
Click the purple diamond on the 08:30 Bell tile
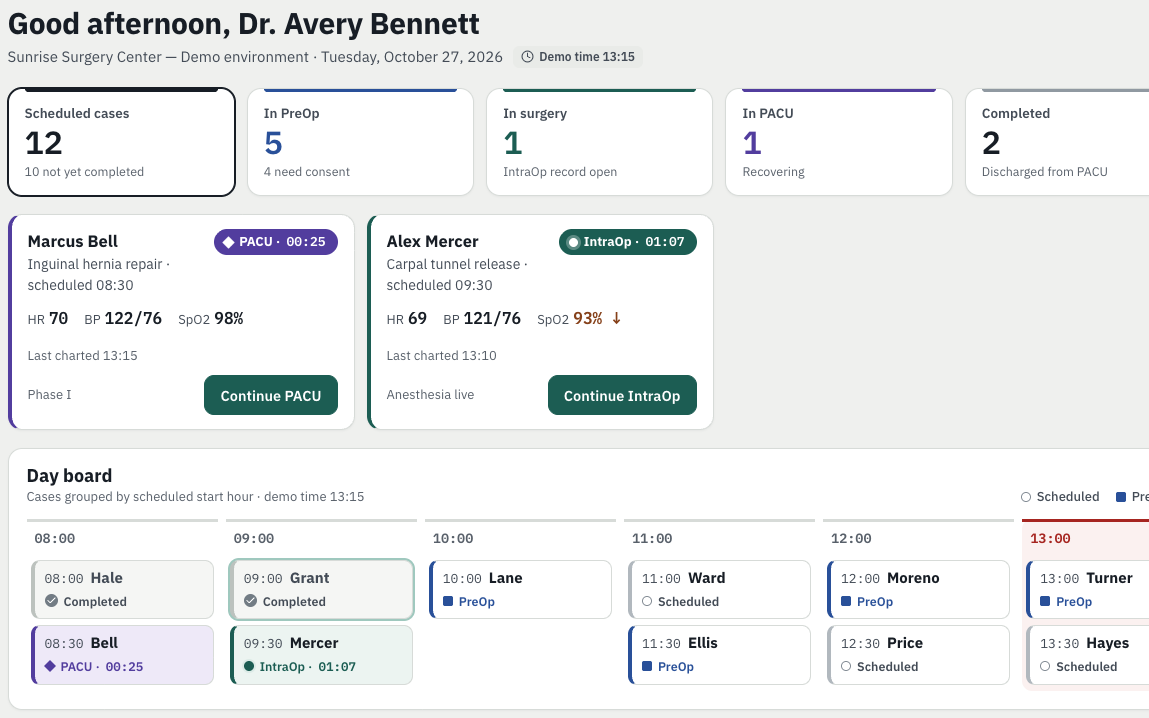pyautogui.click(x=50, y=666)
